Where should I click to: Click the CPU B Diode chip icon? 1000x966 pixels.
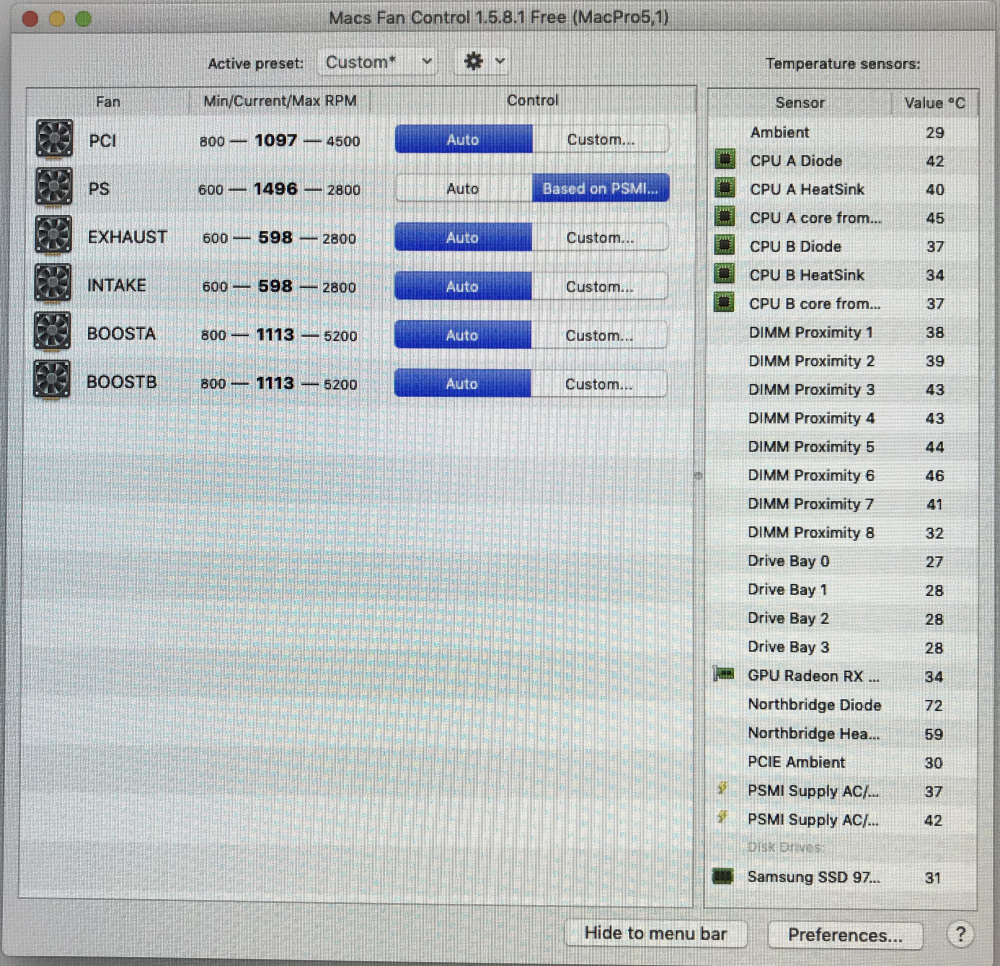tap(724, 245)
